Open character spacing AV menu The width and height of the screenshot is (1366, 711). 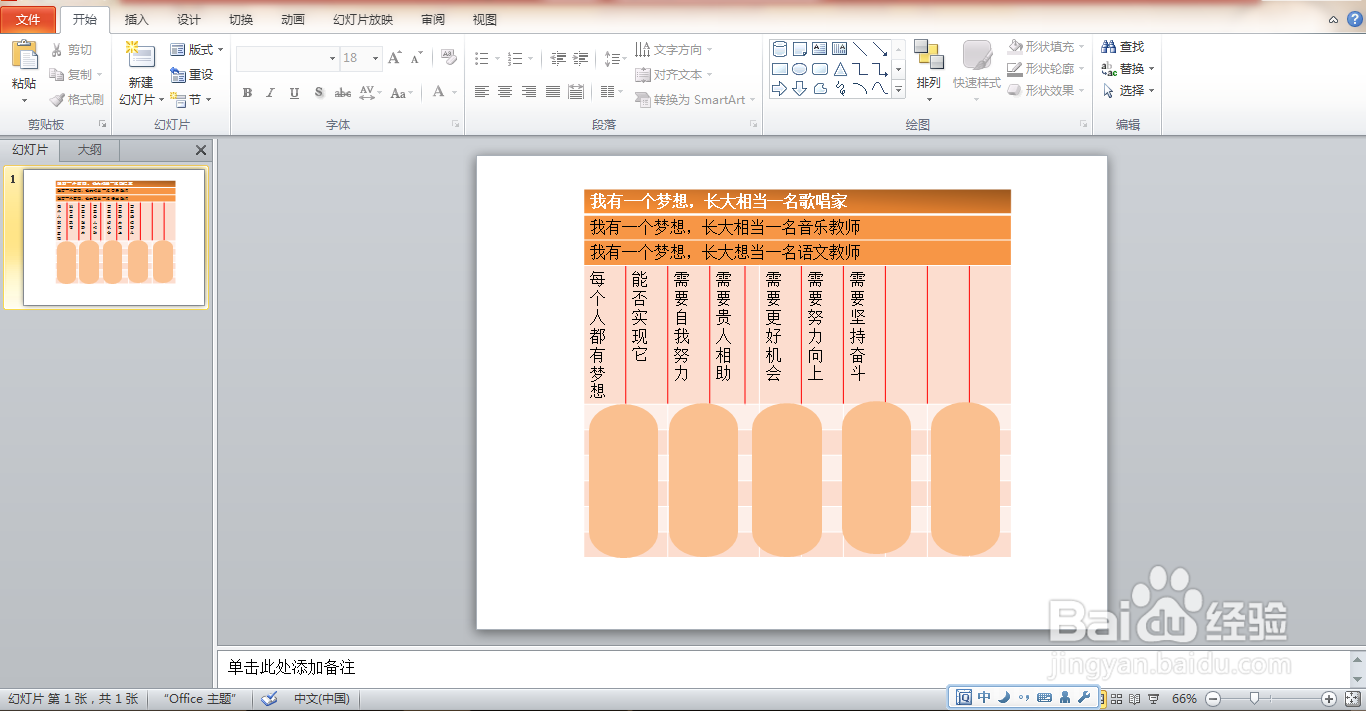[x=369, y=93]
